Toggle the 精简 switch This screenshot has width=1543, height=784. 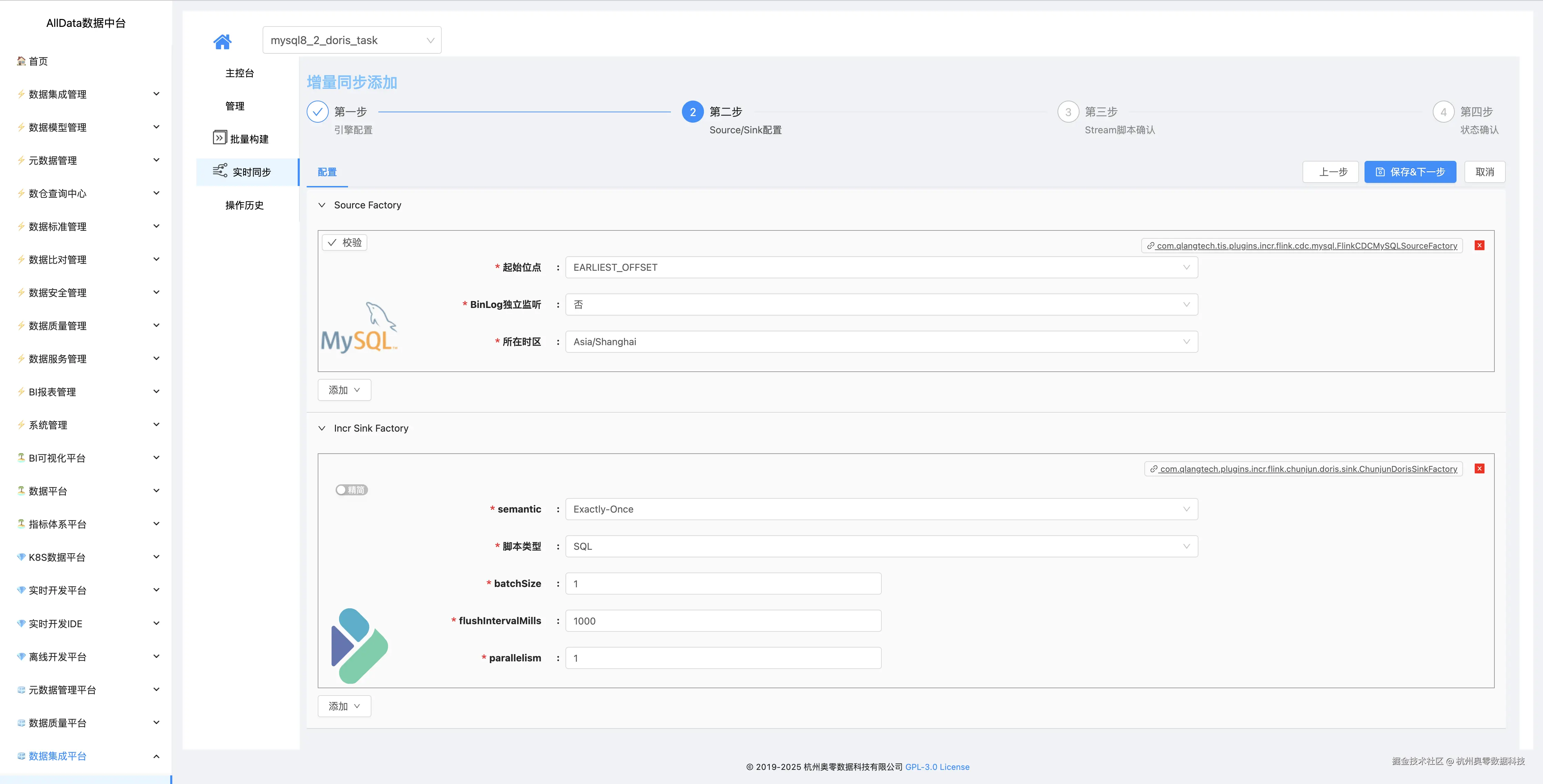(351, 490)
